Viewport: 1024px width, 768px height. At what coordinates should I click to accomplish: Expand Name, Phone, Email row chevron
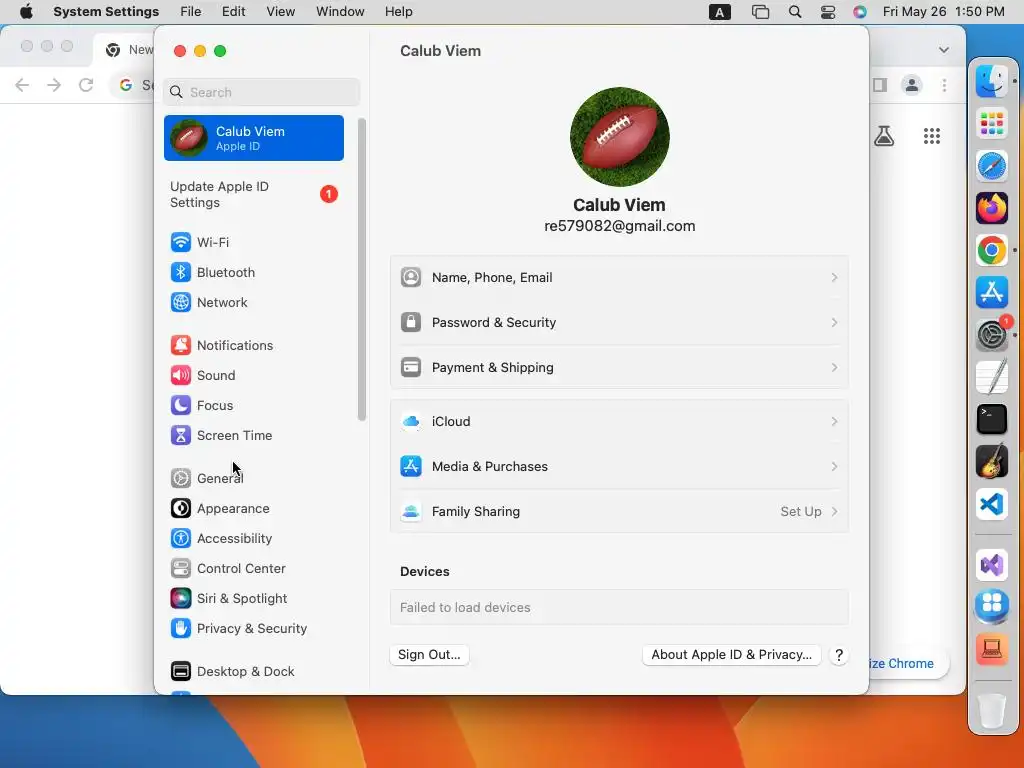click(x=834, y=278)
